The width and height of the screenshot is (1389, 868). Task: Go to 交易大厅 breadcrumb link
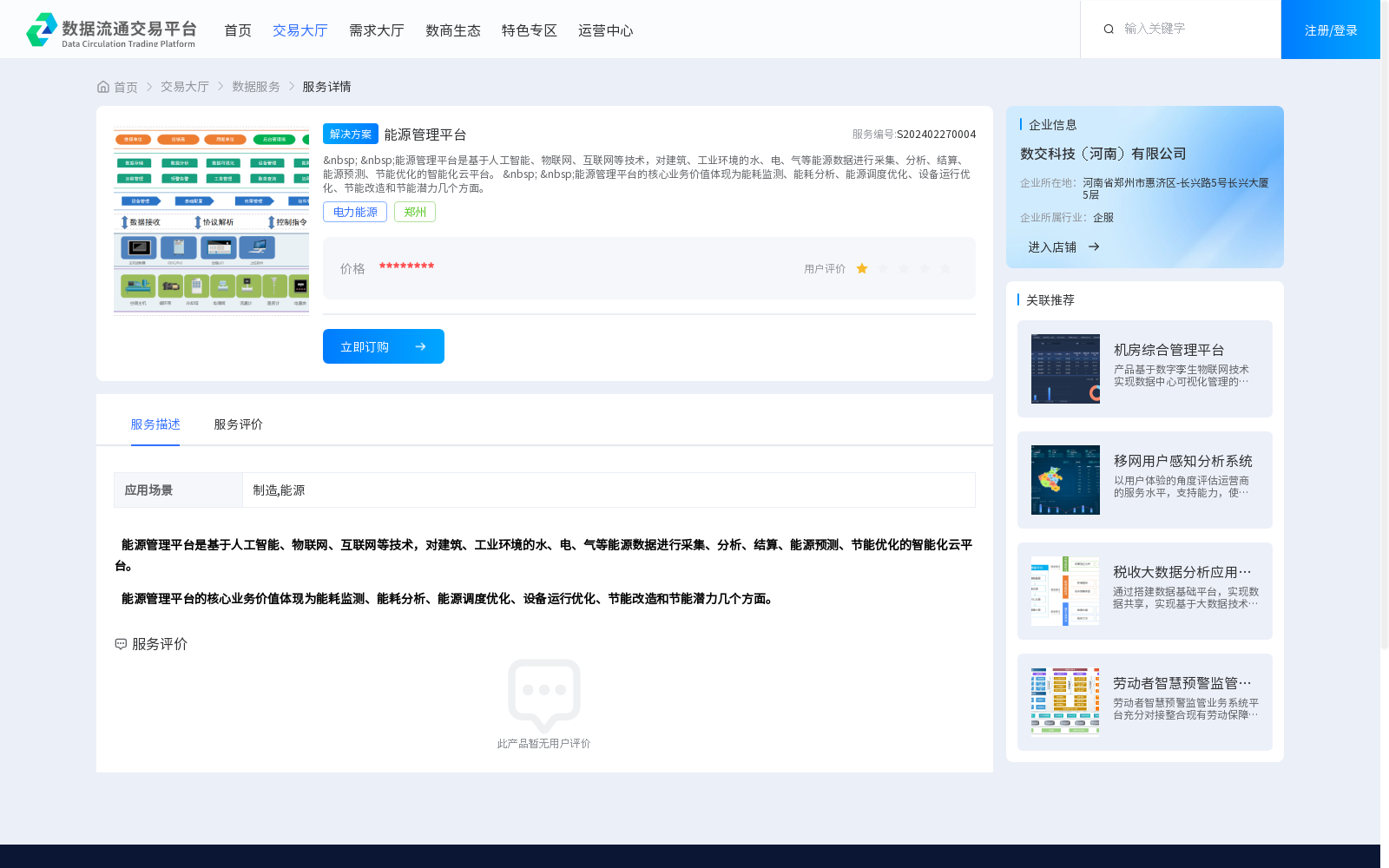pos(185,87)
